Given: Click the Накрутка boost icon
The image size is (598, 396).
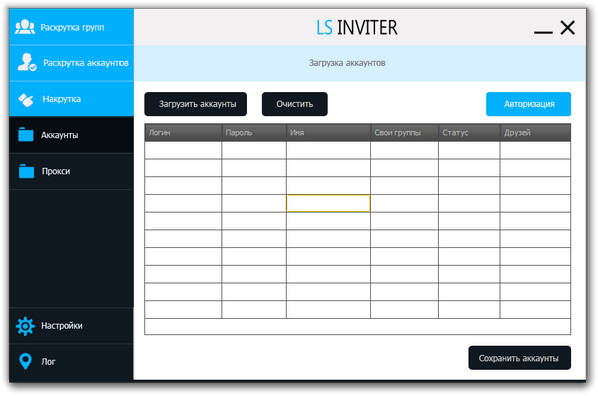Looking at the screenshot, I should click(26, 100).
